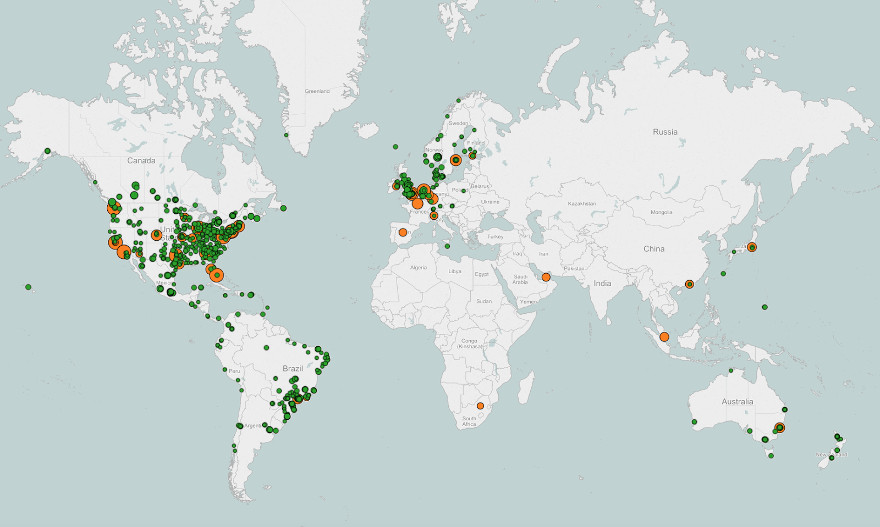Click the green marker in Alaska
The image size is (880, 527).
[47, 152]
